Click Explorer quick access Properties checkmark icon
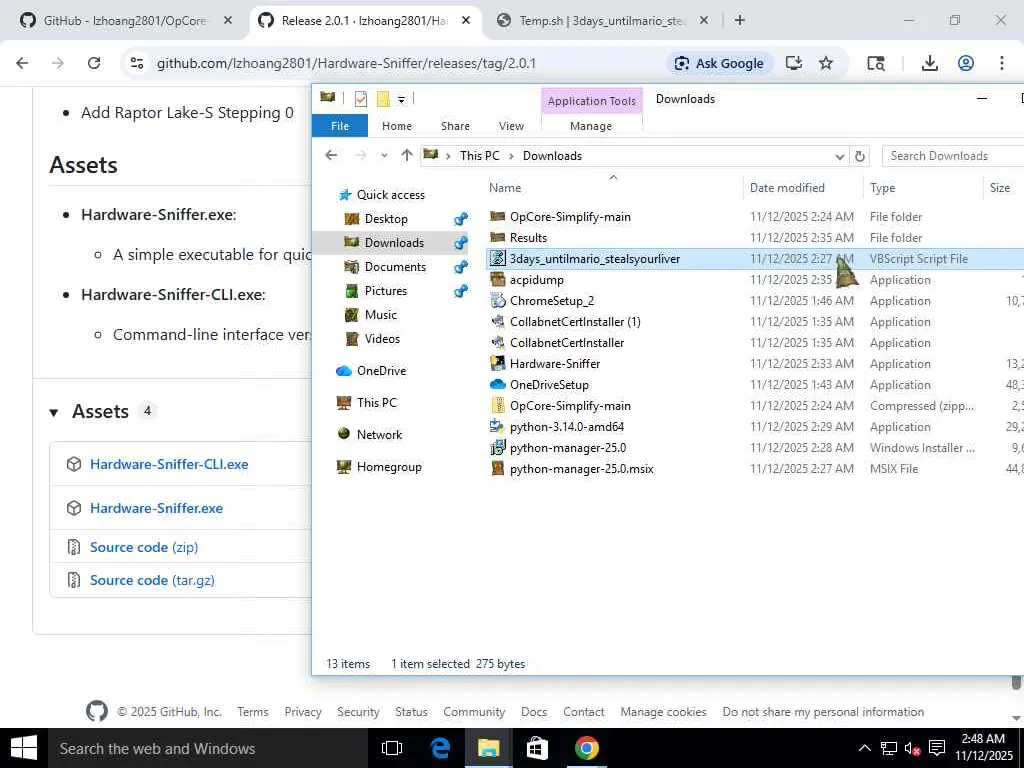 360,99
